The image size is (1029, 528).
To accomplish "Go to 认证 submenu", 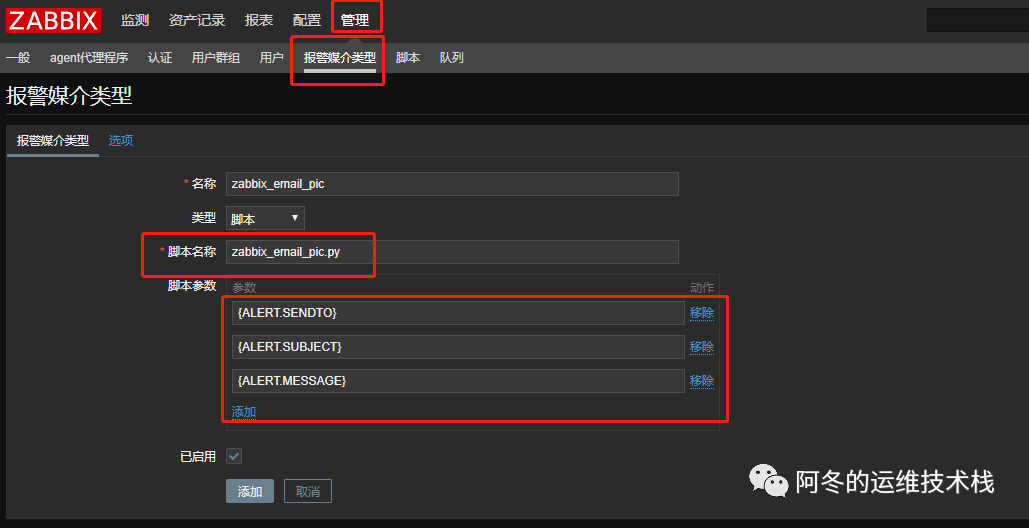I will pyautogui.click(x=159, y=58).
